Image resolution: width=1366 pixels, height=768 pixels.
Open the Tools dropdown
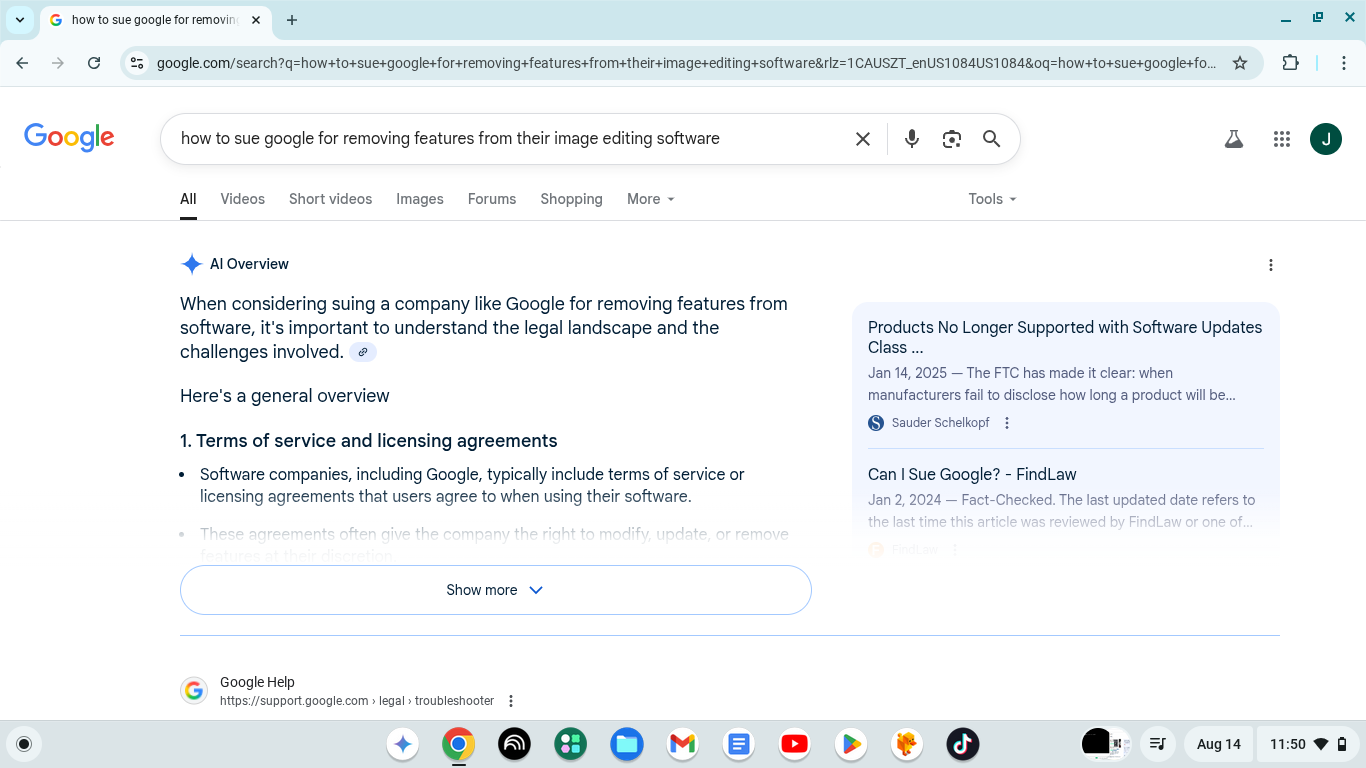[x=992, y=199]
